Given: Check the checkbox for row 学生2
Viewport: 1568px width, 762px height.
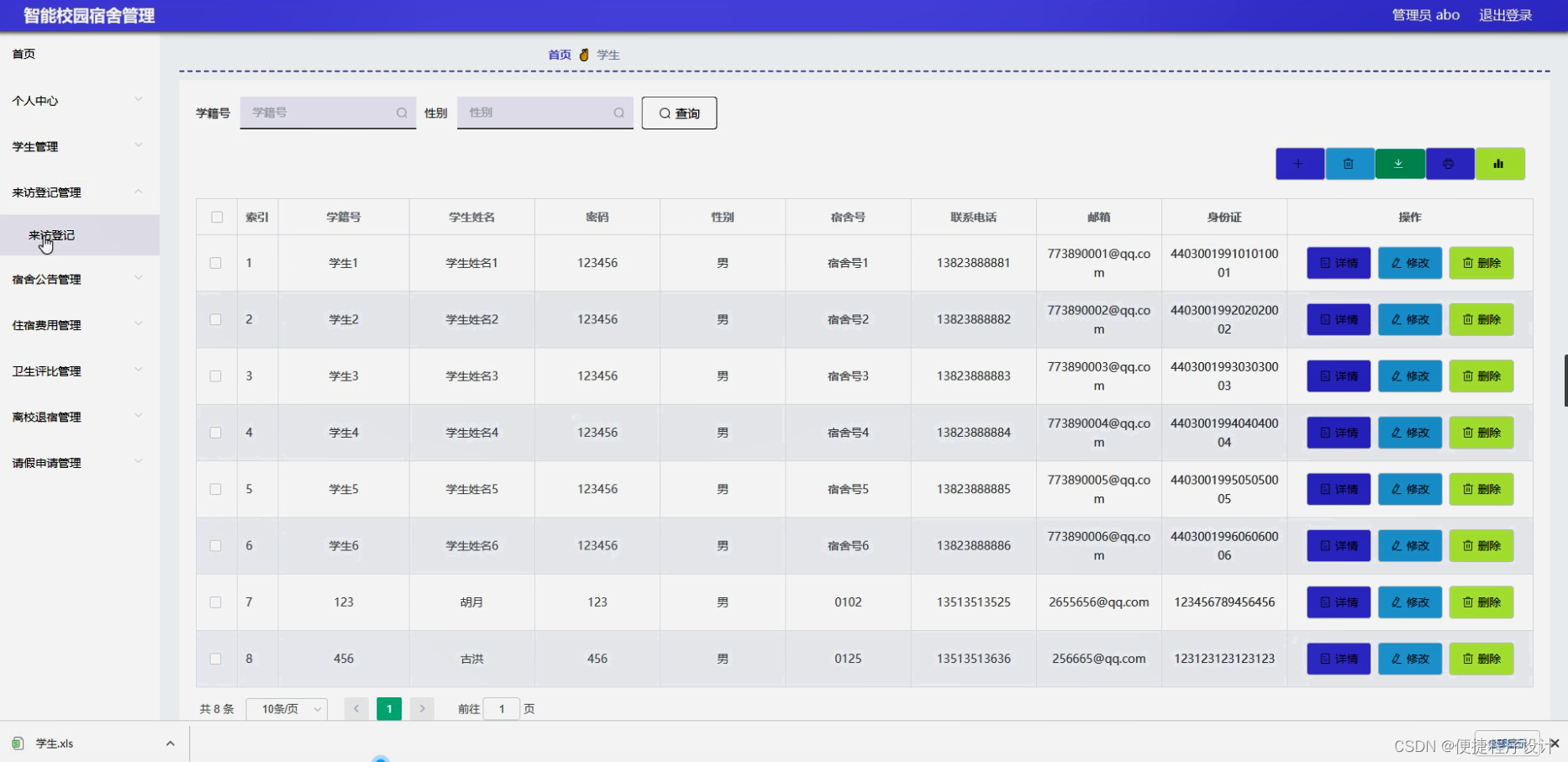Looking at the screenshot, I should (x=216, y=319).
